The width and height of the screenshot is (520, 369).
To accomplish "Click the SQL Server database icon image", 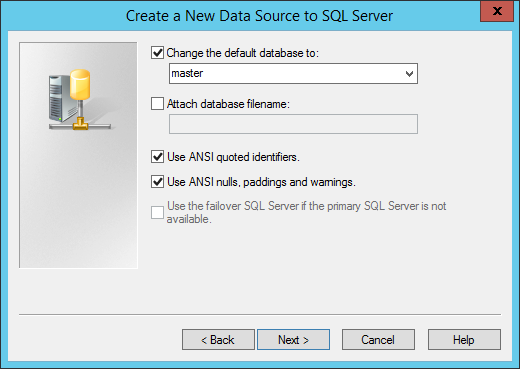I will pos(79,99).
